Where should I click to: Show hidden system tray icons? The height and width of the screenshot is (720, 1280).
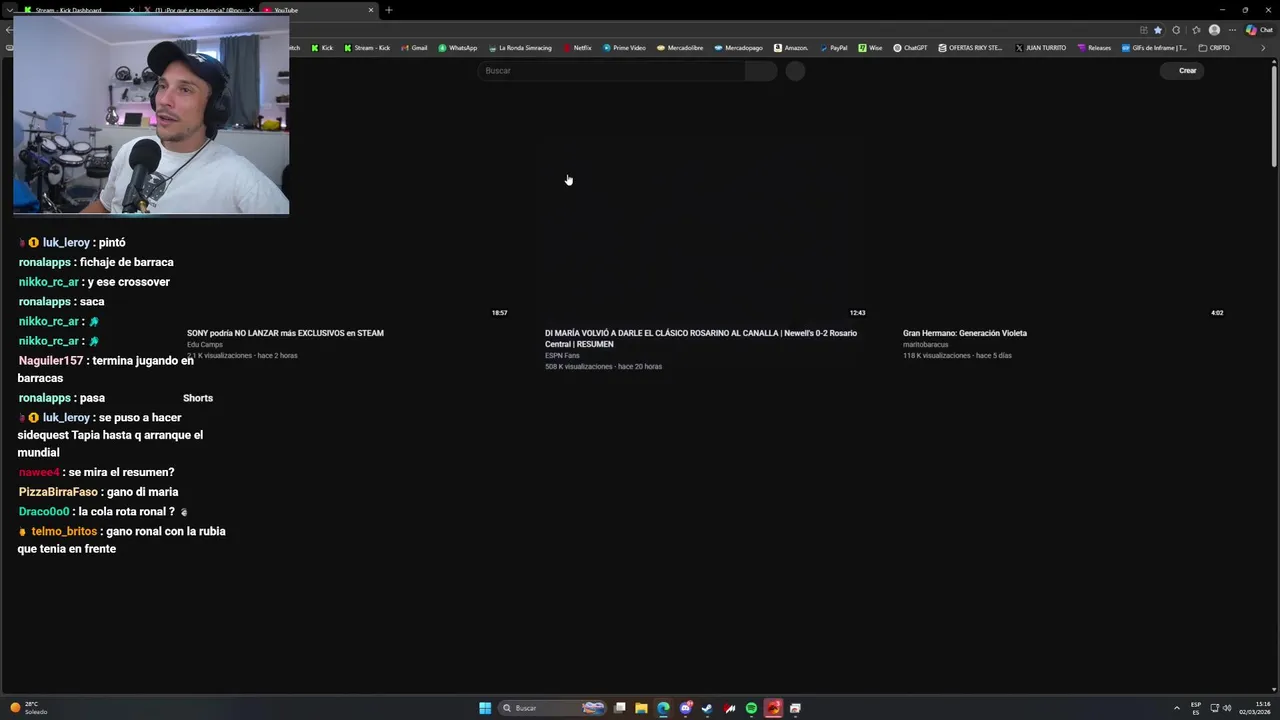click(x=1177, y=708)
